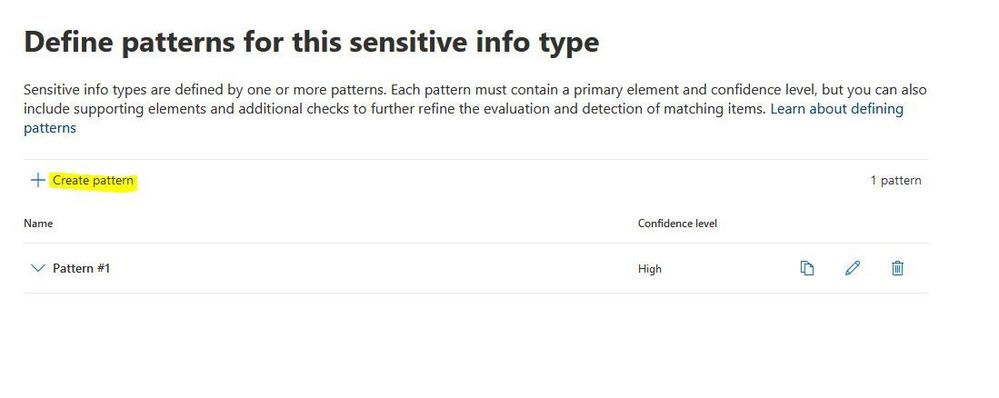Edit Pattern #1 with the pencil icon
The height and width of the screenshot is (398, 999).
[x=852, y=268]
